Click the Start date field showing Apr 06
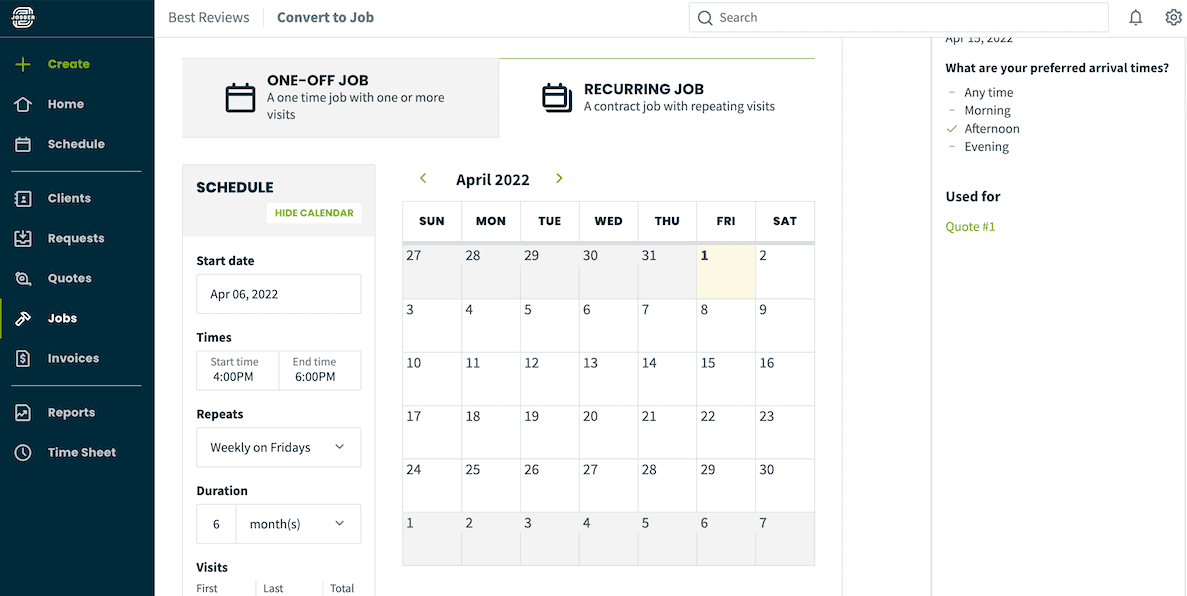1187x596 pixels. [x=278, y=293]
